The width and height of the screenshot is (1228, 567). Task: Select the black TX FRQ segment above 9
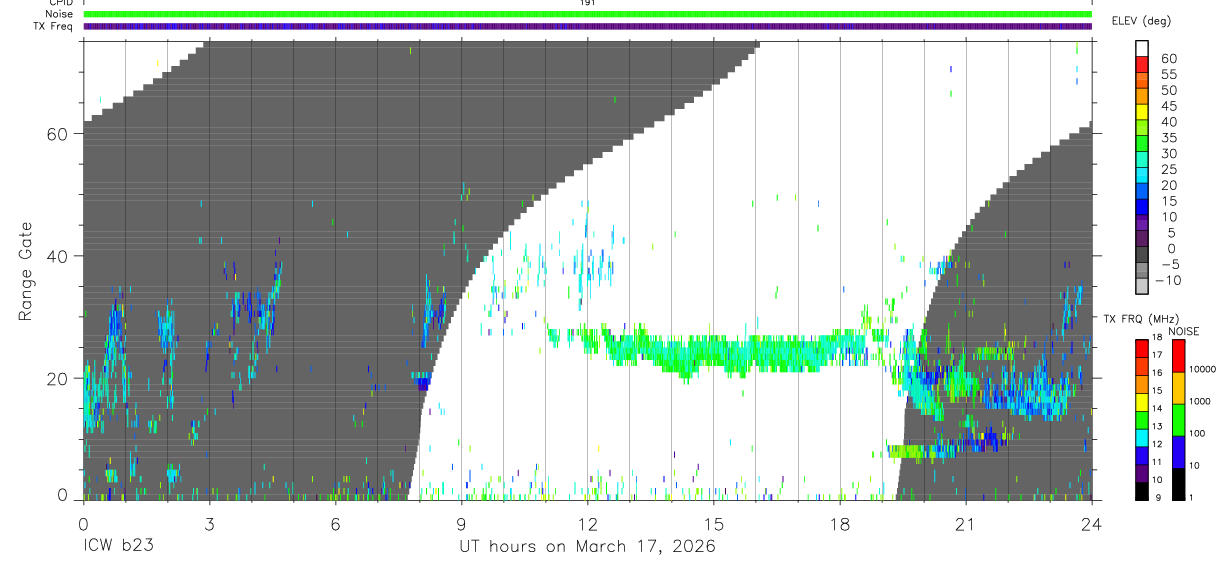[x=1142, y=491]
